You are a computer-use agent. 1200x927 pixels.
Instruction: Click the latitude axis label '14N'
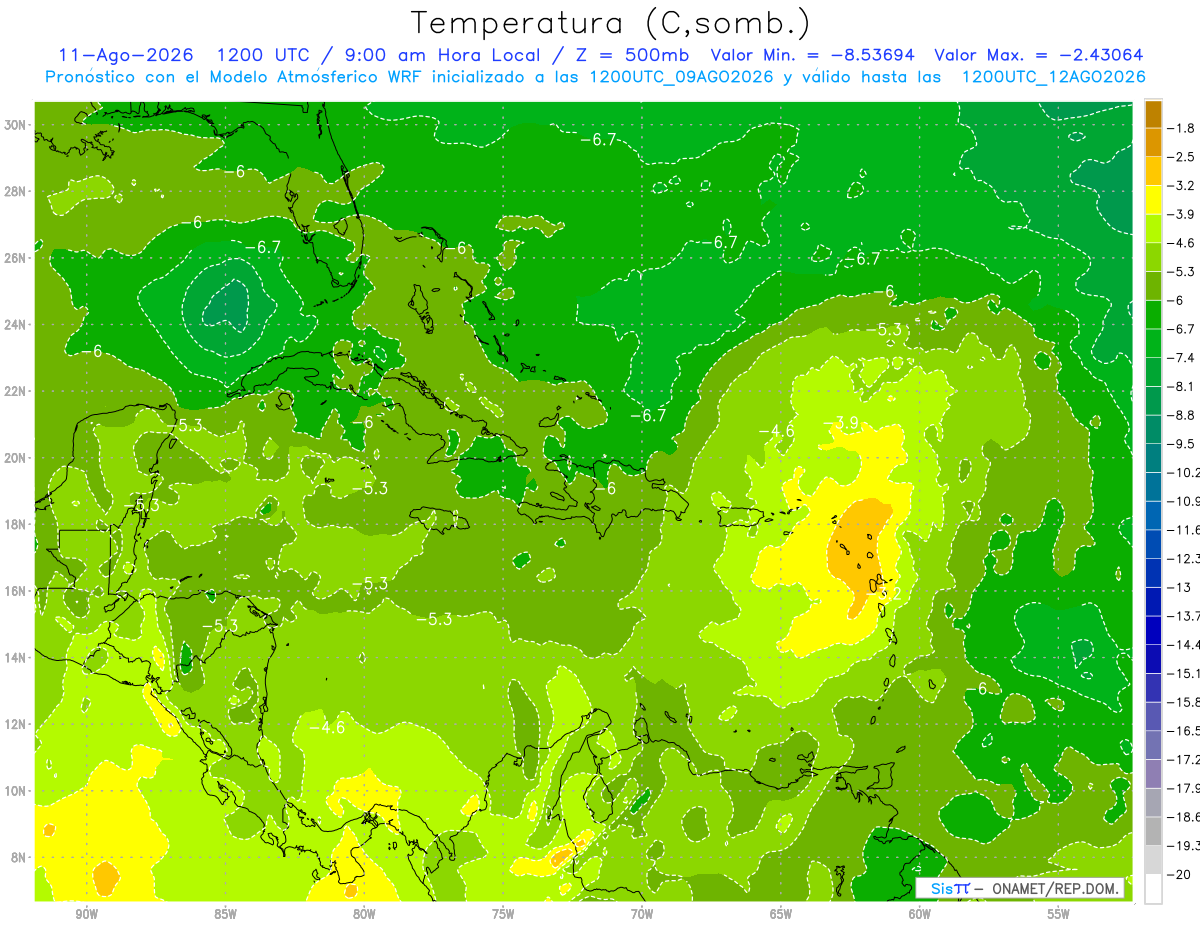tap(17, 657)
